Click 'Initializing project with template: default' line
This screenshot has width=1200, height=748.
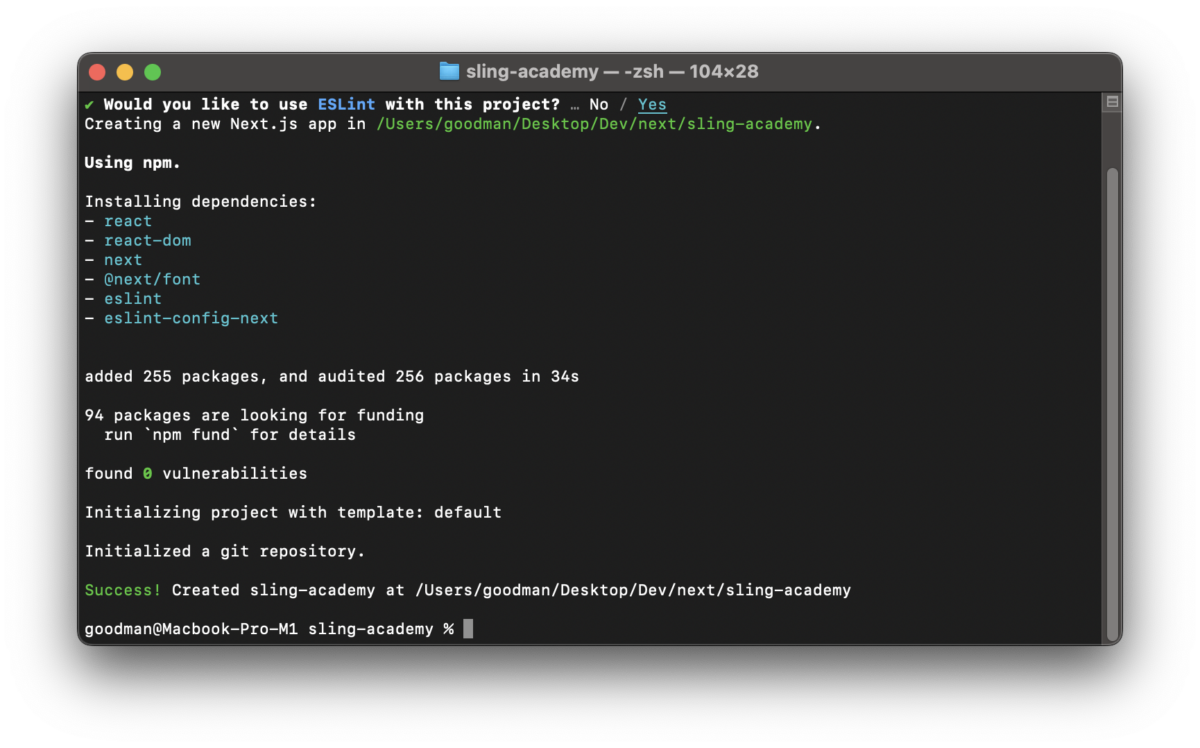point(293,512)
